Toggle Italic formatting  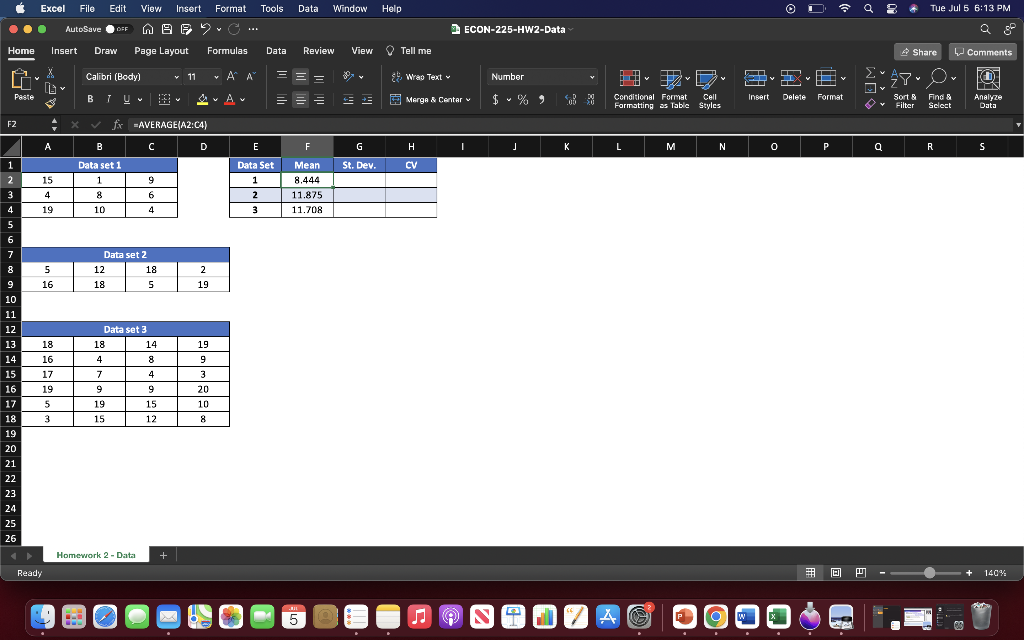pyautogui.click(x=108, y=99)
